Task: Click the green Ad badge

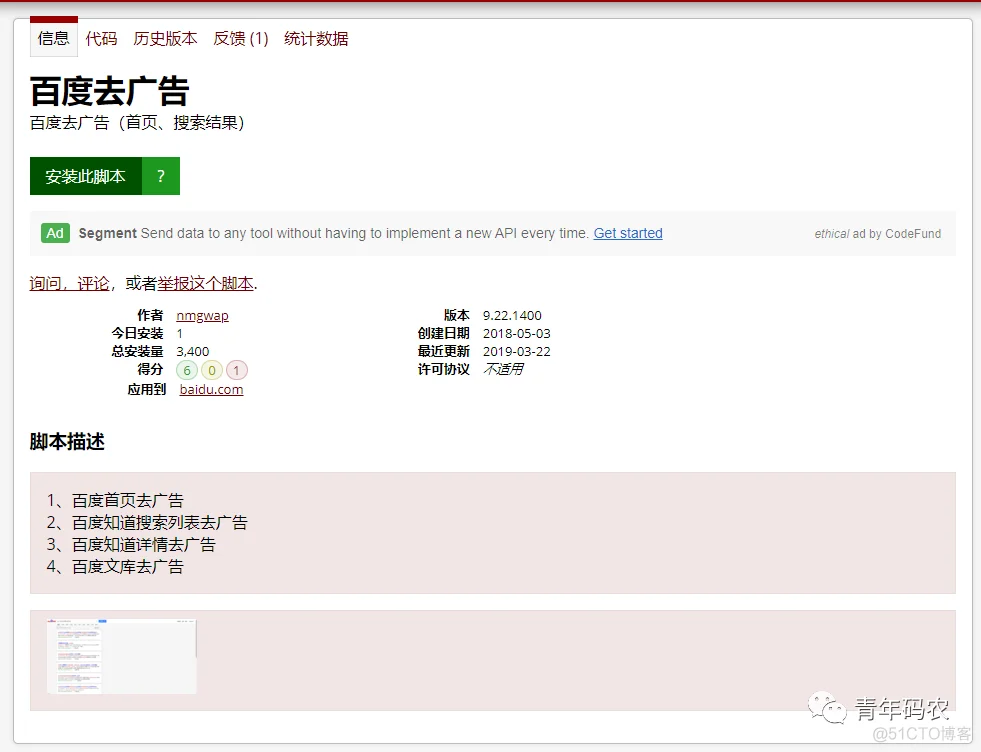Action: coord(55,233)
